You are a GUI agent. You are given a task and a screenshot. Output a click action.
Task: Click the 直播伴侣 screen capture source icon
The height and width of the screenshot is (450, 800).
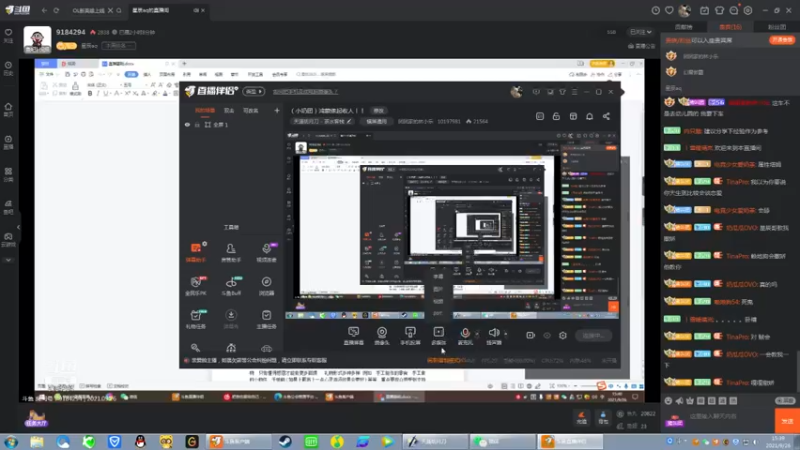pos(354,336)
